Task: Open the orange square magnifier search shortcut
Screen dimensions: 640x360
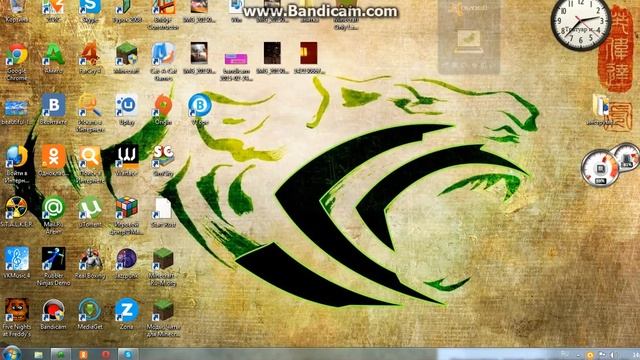Action: click(90, 157)
